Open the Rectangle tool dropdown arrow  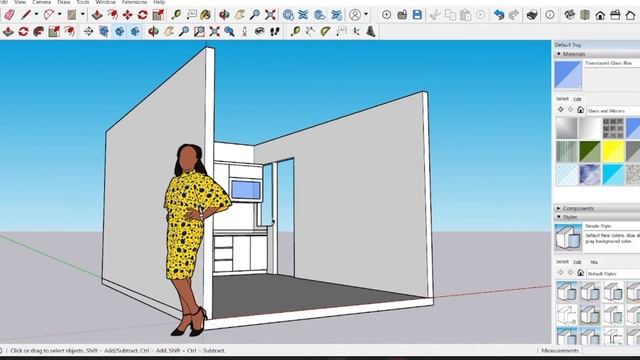[x=82, y=15]
